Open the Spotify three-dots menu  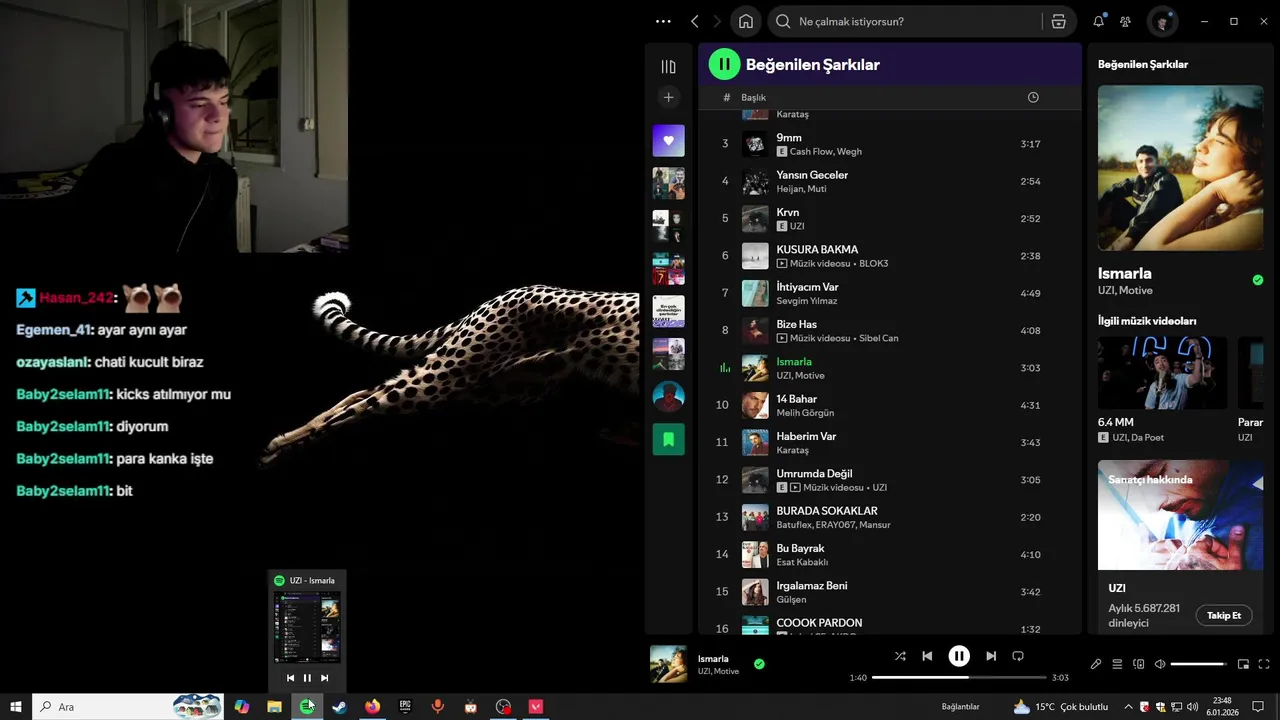pos(663,21)
